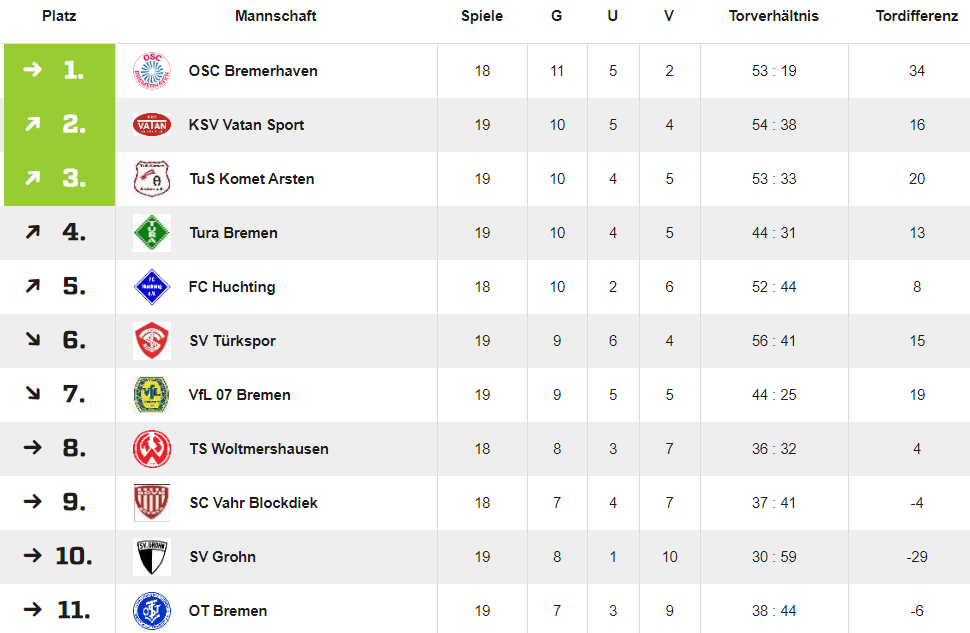
Task: Open the OSC Bremerhaven team link
Action: (253, 71)
